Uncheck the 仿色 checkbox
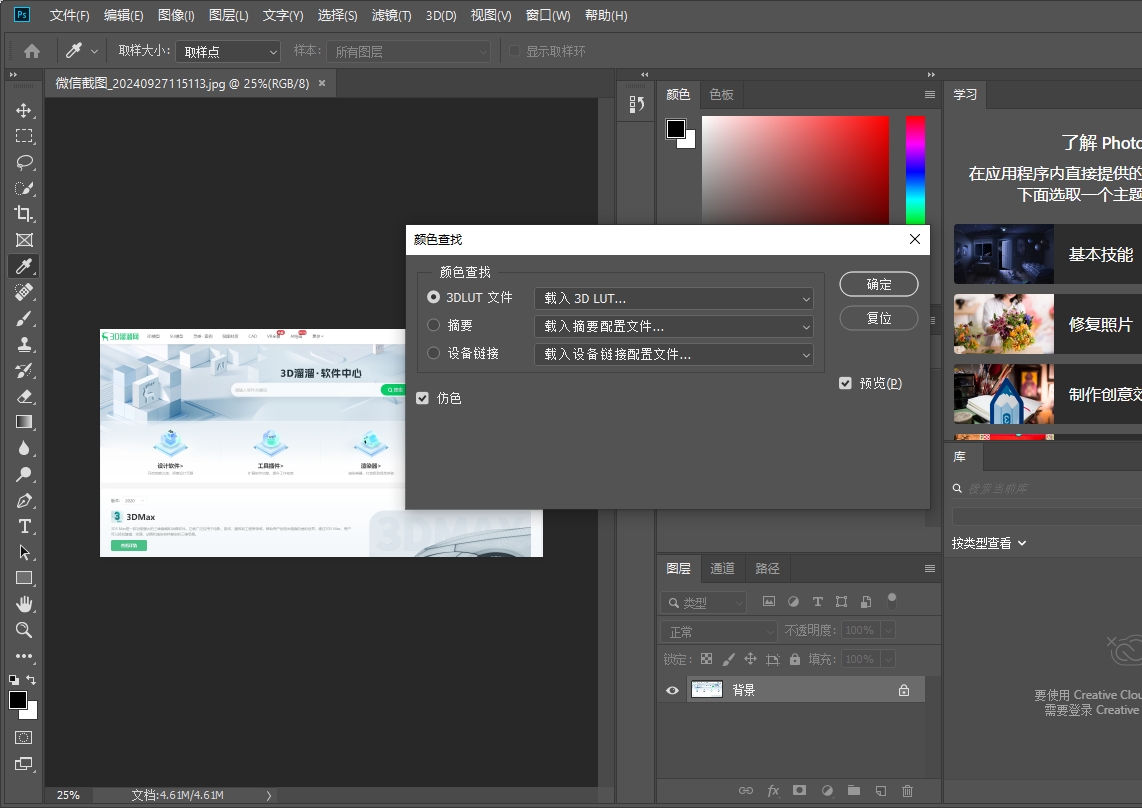 [423, 398]
